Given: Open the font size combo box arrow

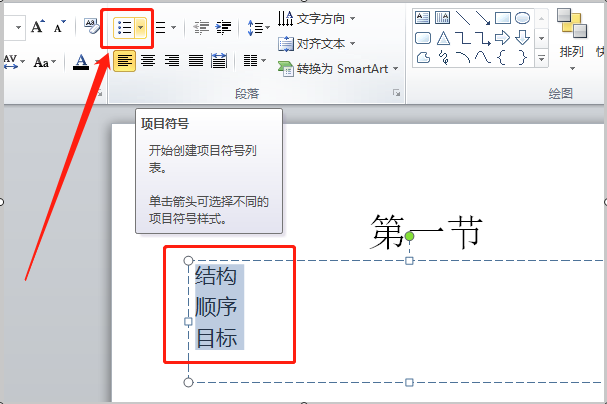Looking at the screenshot, I should (18, 27).
